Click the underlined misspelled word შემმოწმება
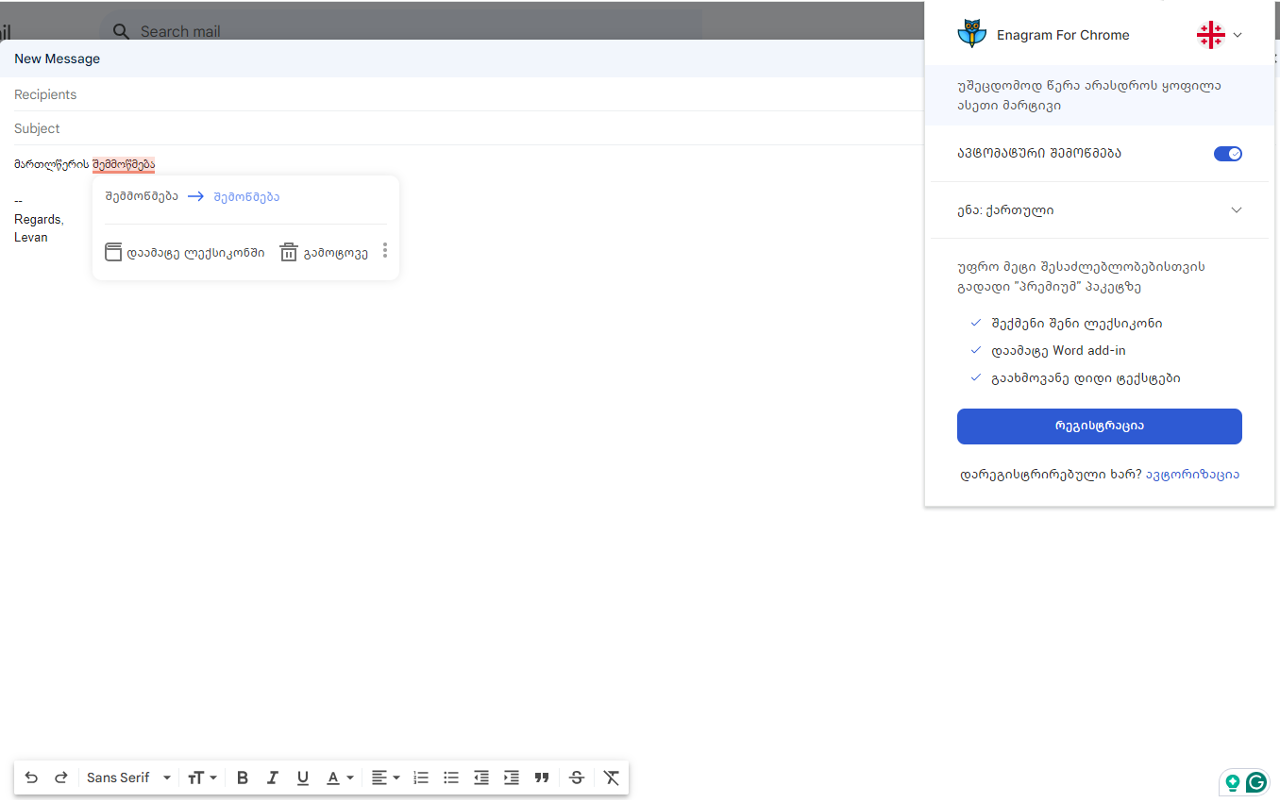The image size is (1280, 800). (x=124, y=164)
